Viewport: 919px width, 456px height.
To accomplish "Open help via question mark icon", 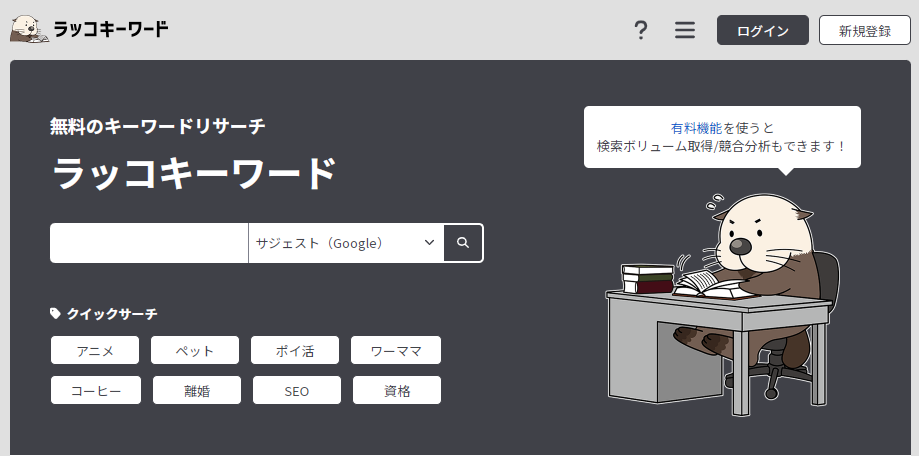I will tap(641, 30).
